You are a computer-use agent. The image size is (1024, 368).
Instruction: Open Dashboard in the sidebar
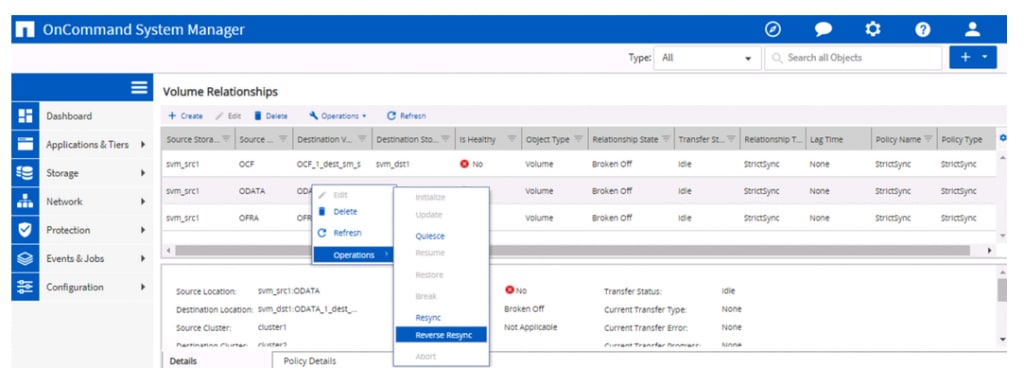69,116
